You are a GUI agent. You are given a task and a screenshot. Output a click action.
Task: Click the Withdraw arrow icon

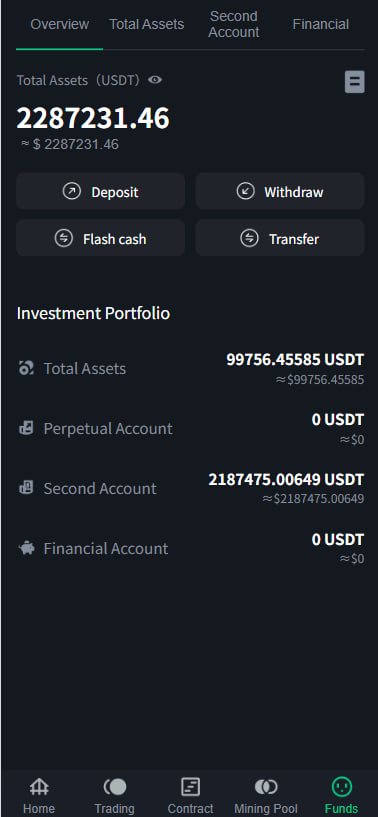(x=246, y=191)
